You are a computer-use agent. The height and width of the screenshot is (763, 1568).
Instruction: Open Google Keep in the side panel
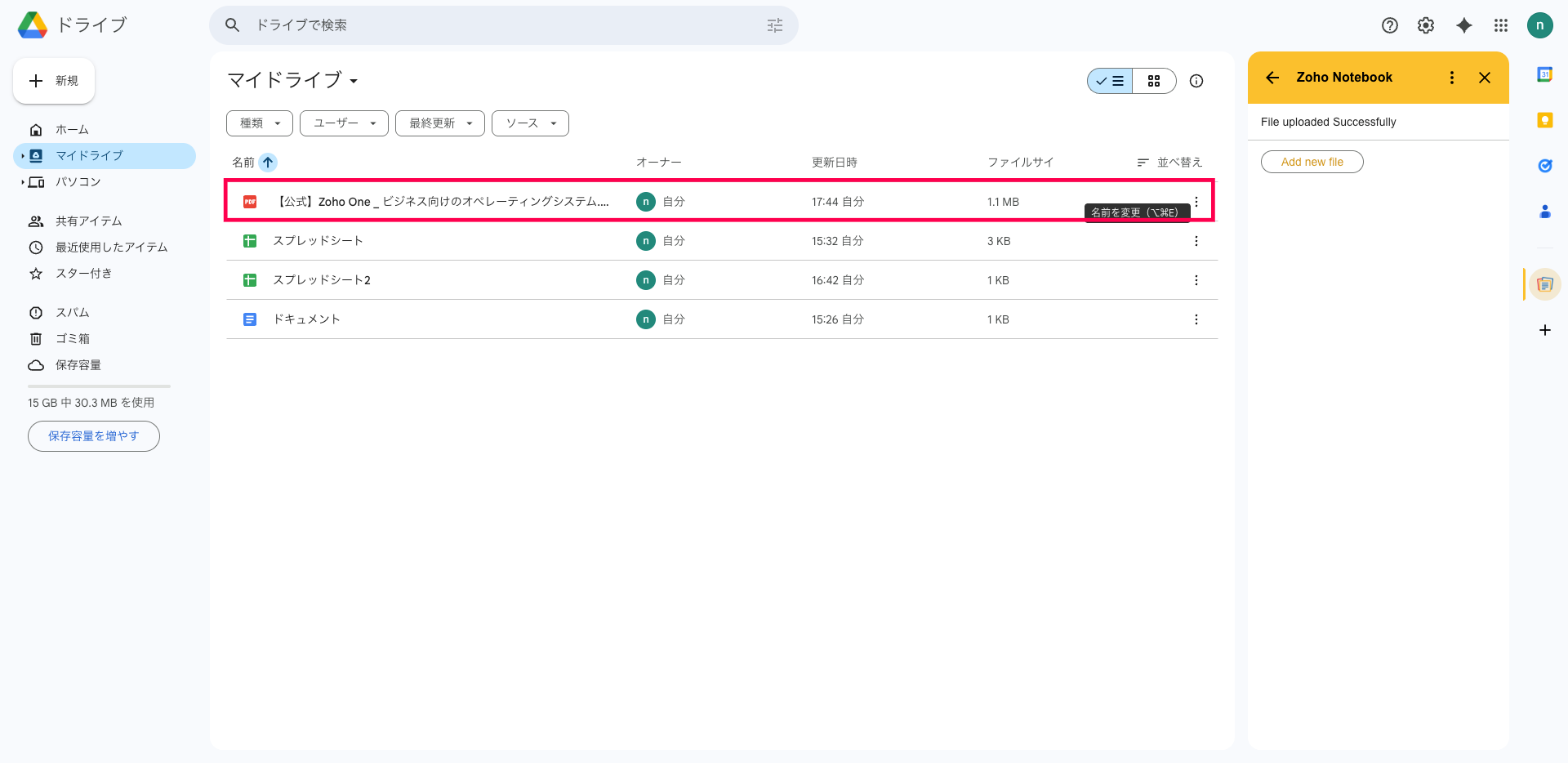(x=1544, y=120)
